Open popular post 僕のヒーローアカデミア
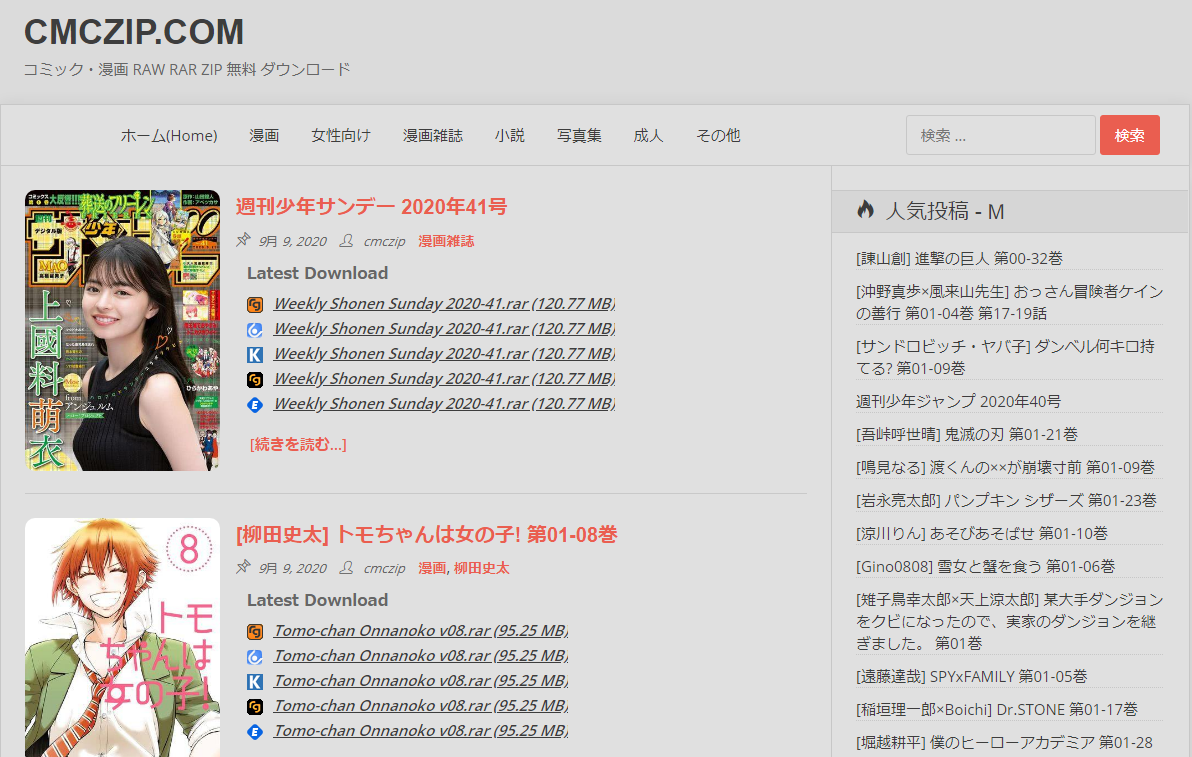The width and height of the screenshot is (1192, 757). click(x=1004, y=743)
